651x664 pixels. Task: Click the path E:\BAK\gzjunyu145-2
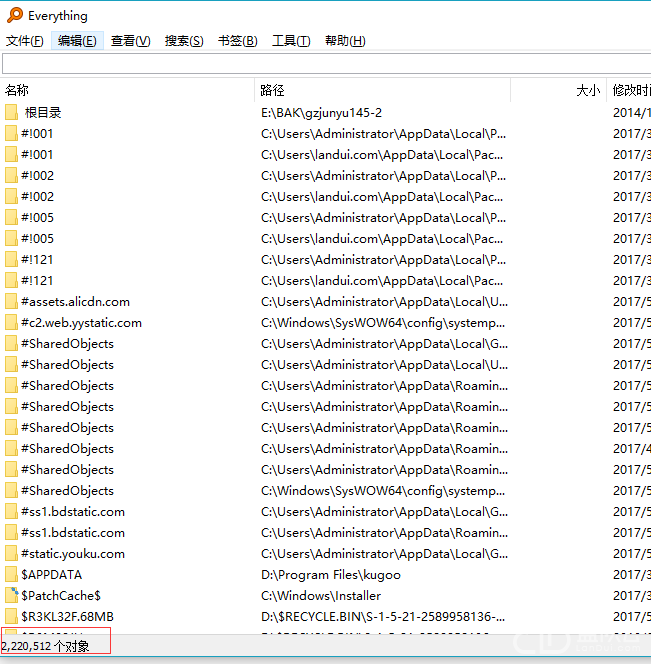(x=321, y=113)
